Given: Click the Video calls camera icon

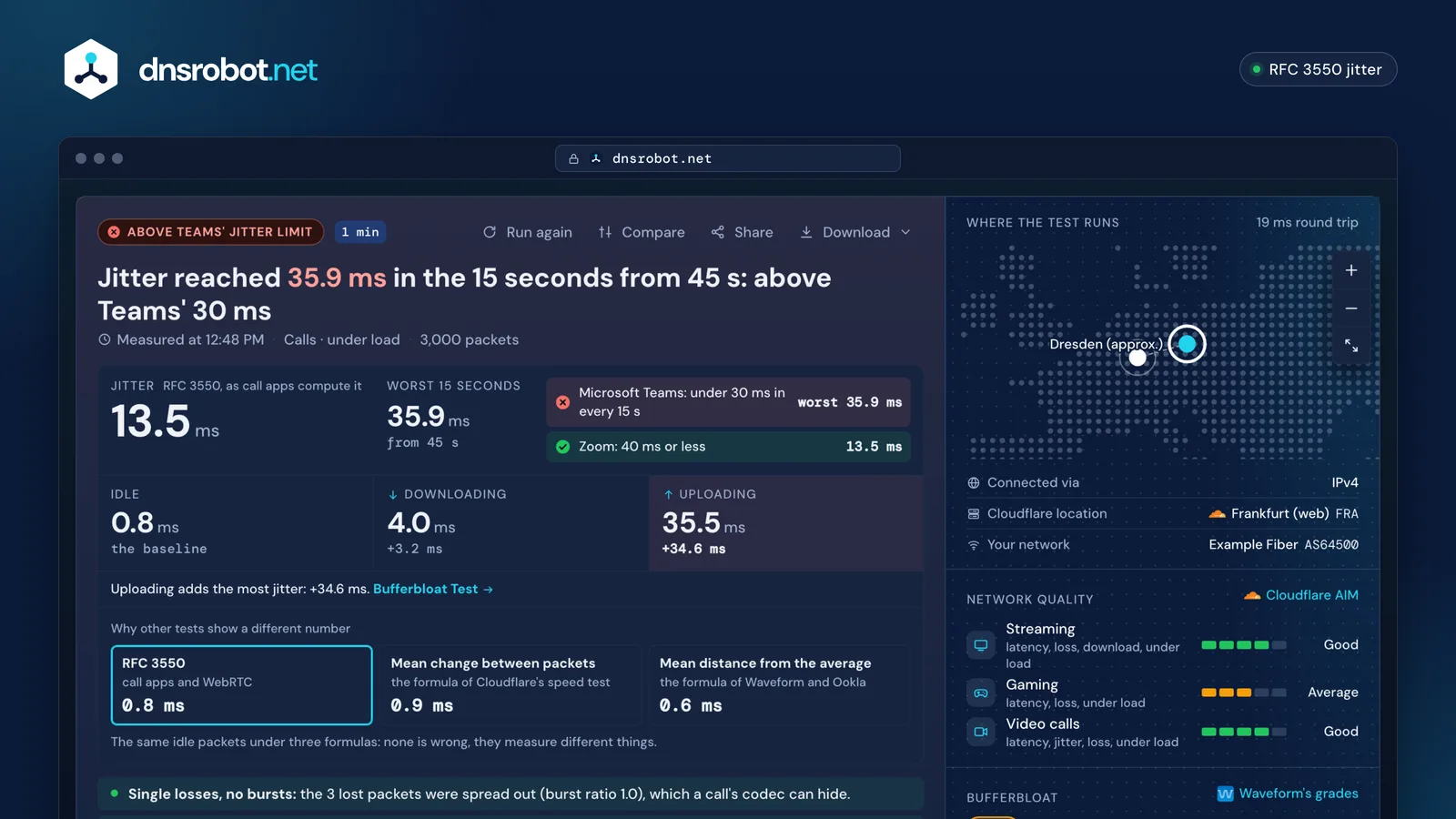Looking at the screenshot, I should tap(981, 732).
